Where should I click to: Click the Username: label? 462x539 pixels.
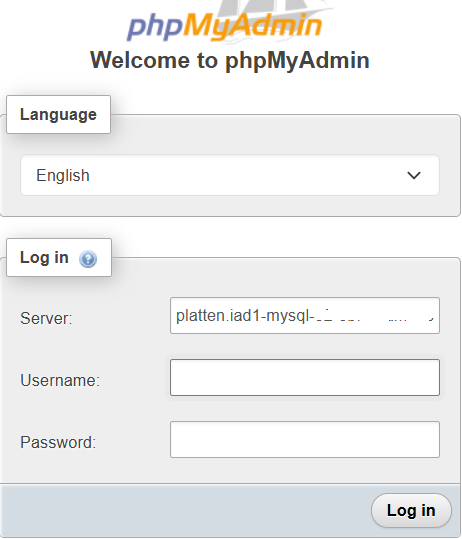(x=60, y=380)
